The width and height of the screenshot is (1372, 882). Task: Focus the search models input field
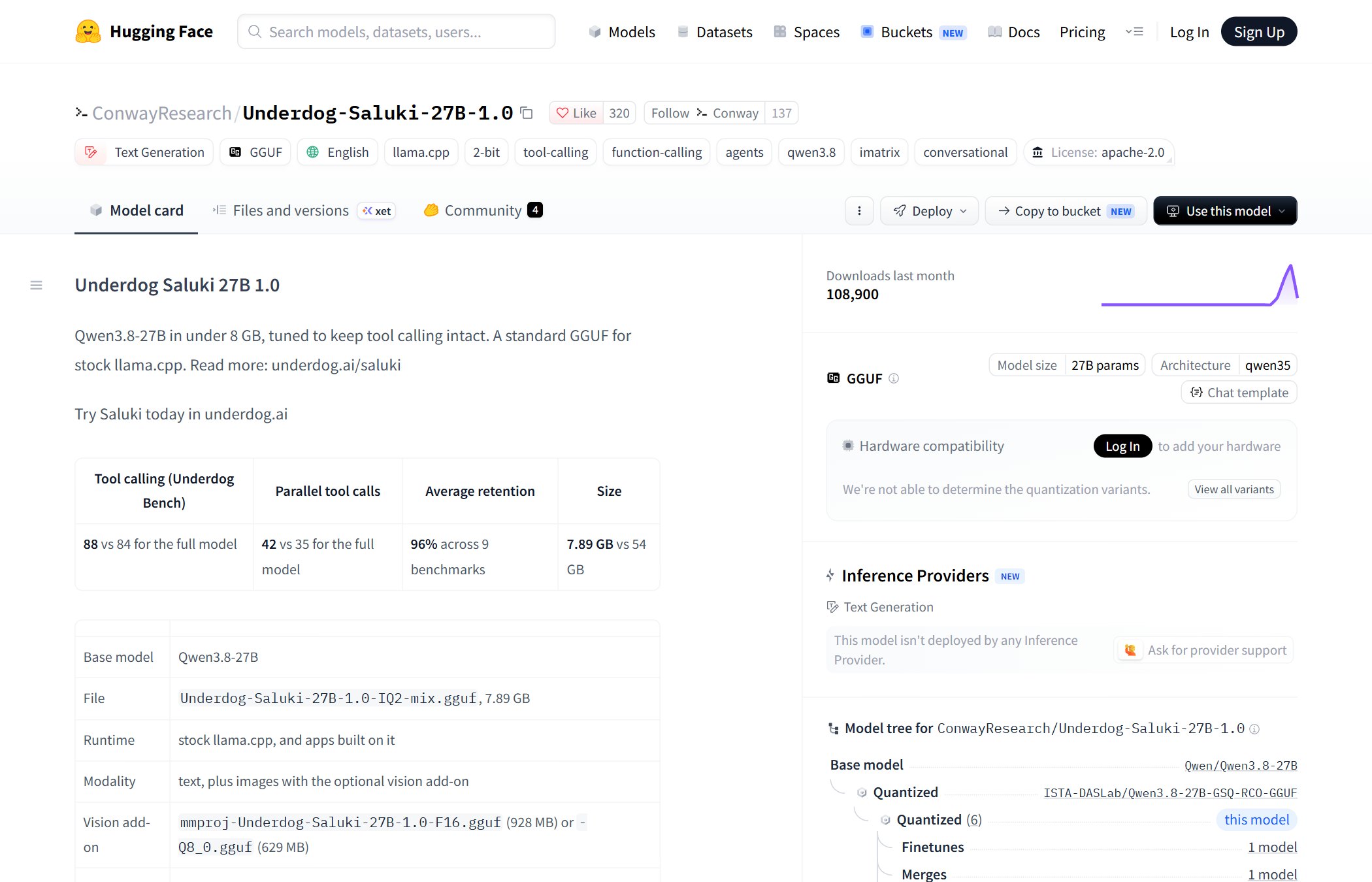[397, 32]
